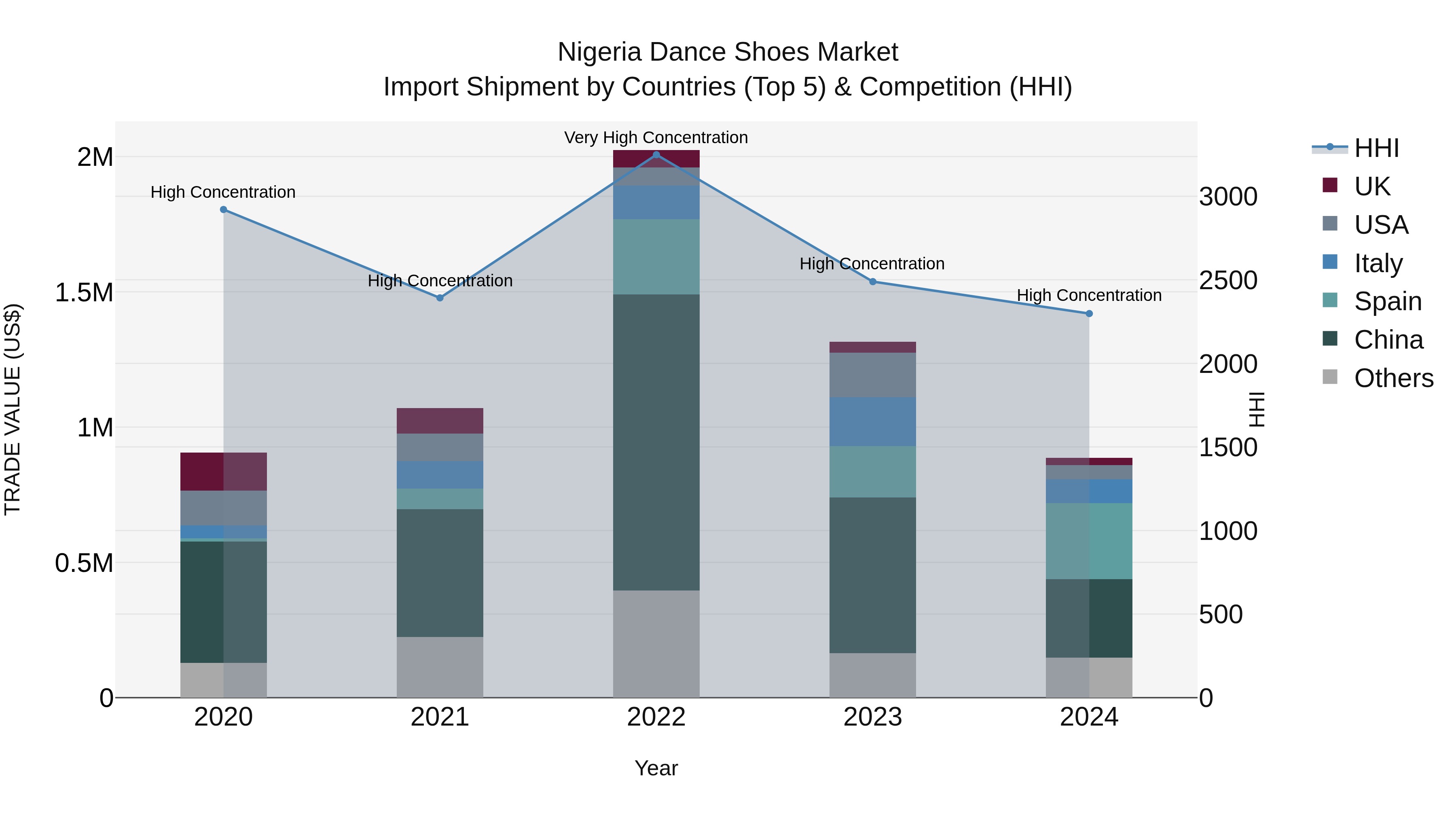The width and height of the screenshot is (1456, 819).
Task: Click the Spain teal legend swatch
Action: click(1330, 300)
